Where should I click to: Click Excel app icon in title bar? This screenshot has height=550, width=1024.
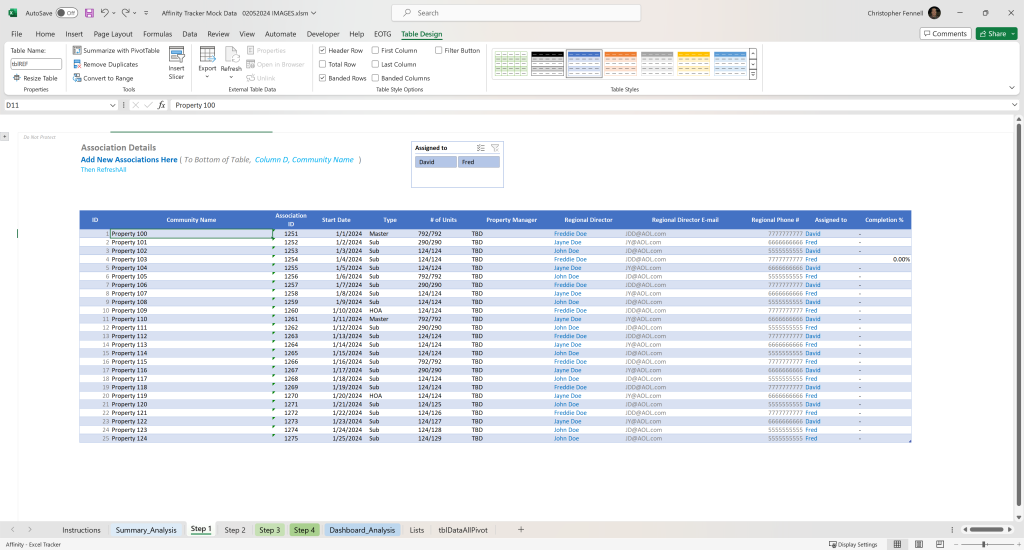[12, 13]
